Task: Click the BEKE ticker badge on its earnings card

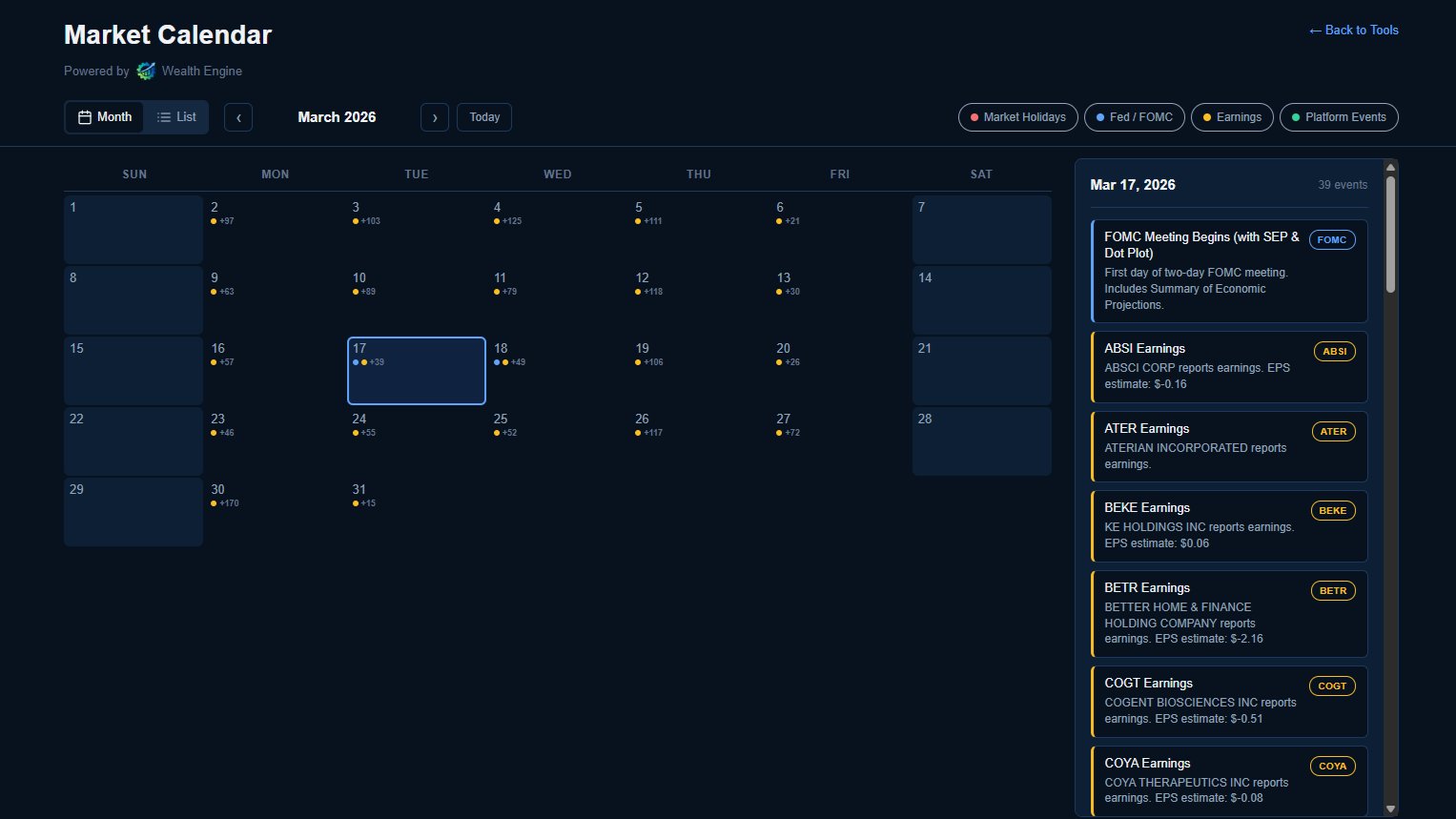Action: 1332,510
